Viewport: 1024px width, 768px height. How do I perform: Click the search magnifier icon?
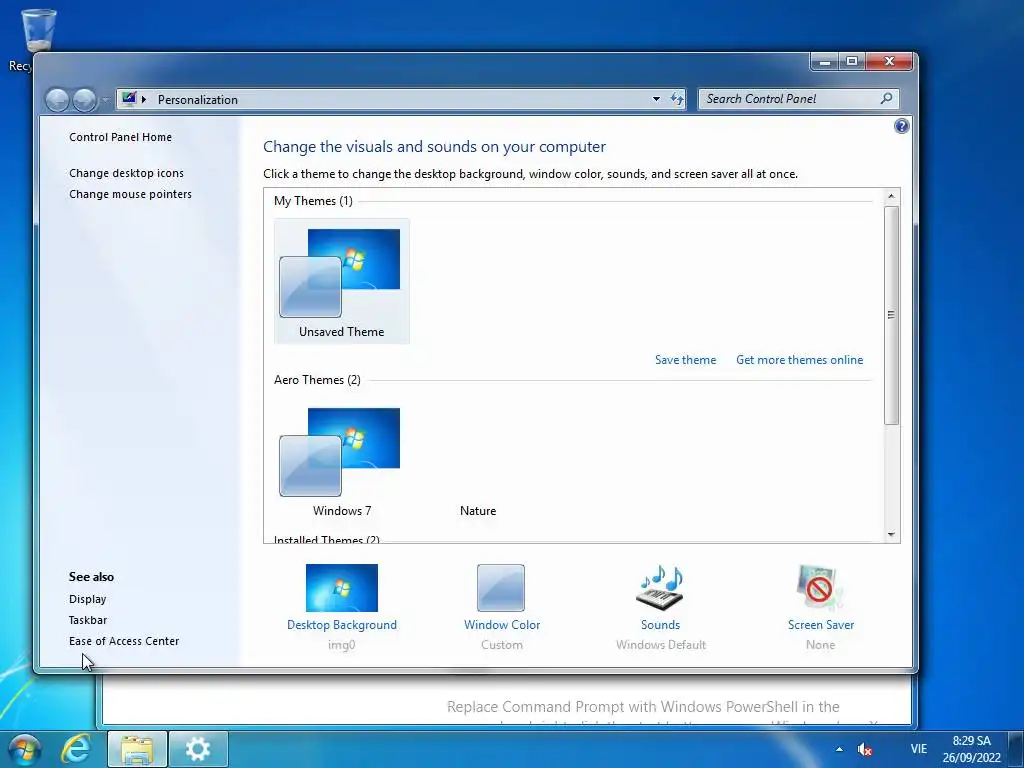pos(886,99)
